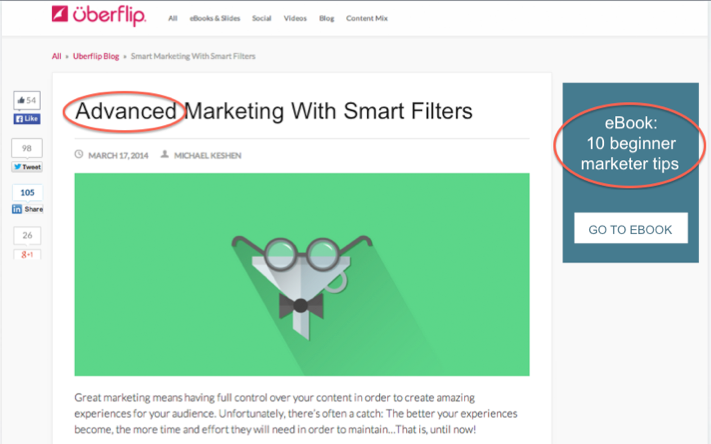Select the date March 17, 2014
This screenshot has height=444, width=711.
[x=118, y=156]
